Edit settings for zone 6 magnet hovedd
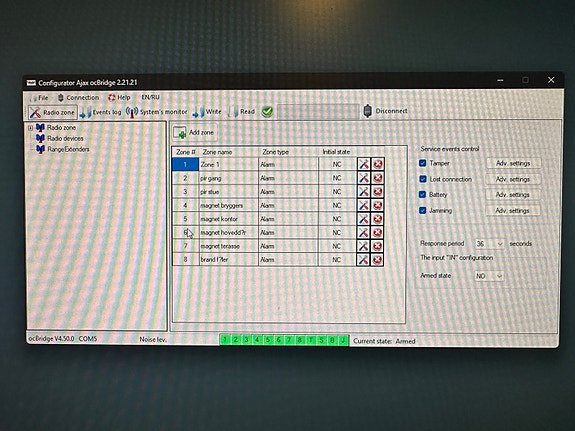575x431 pixels. (x=363, y=232)
